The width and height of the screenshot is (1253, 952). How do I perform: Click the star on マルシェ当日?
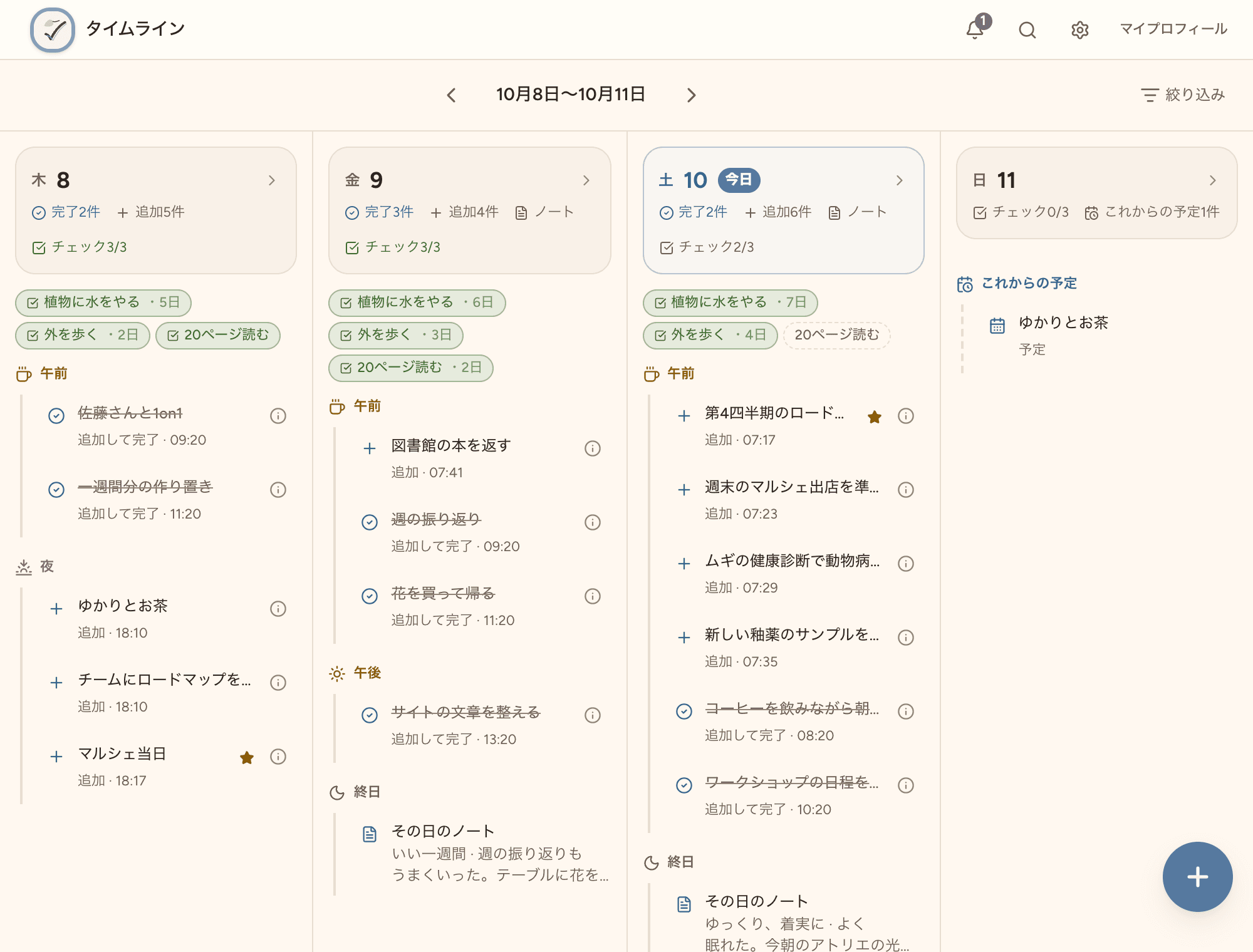(x=247, y=757)
